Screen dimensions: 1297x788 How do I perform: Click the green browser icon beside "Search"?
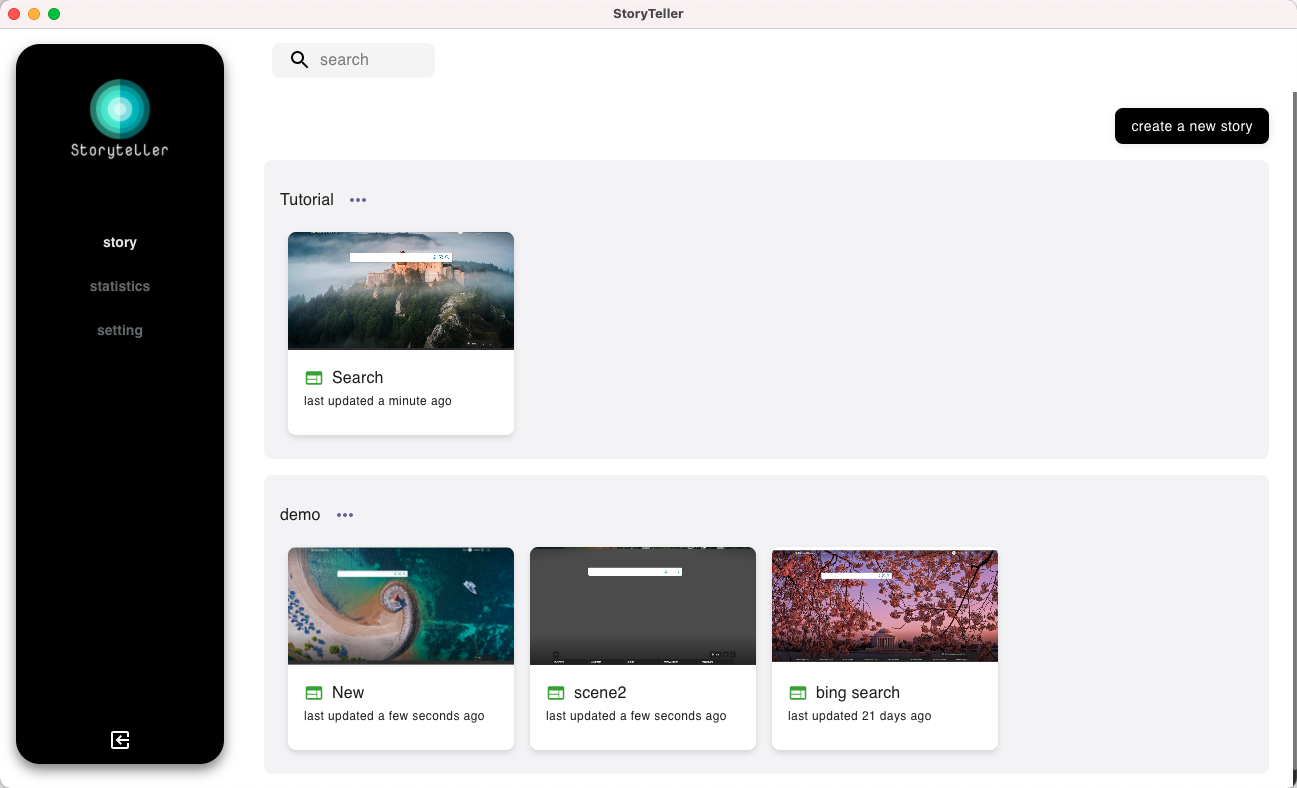click(313, 377)
